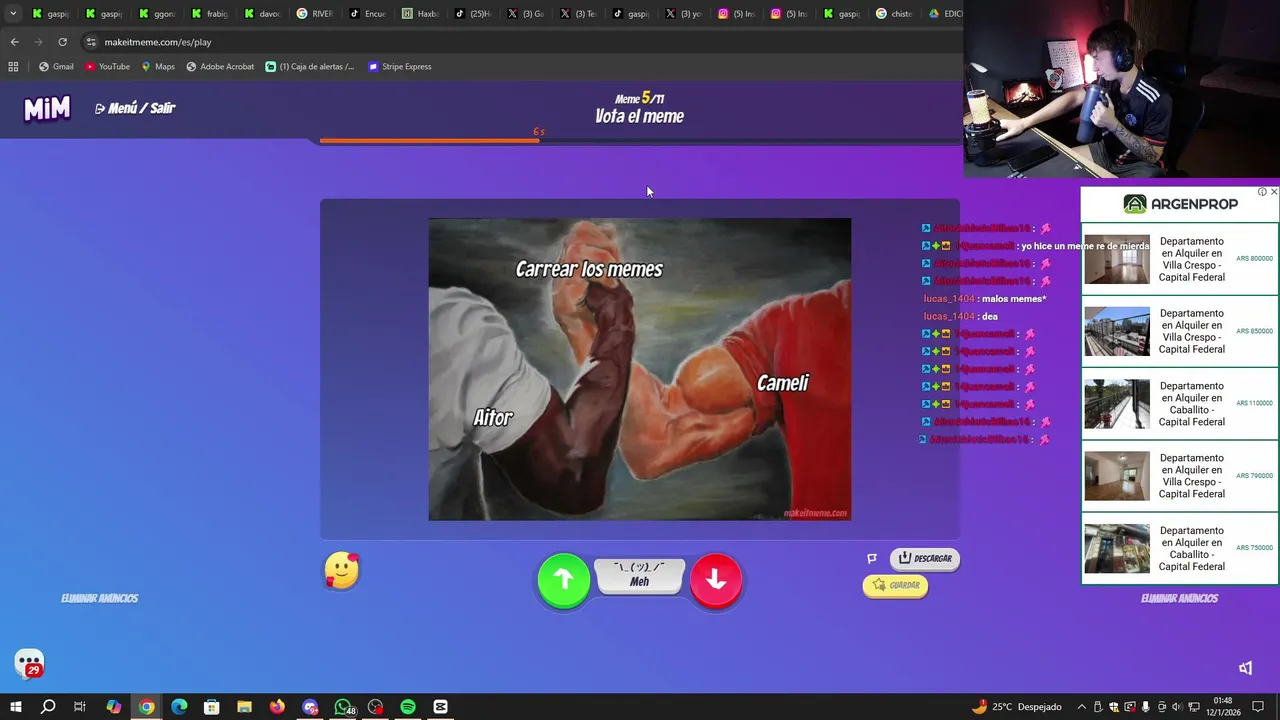Open the tab search dropdown
This screenshot has width=1280, height=720.
point(13,14)
